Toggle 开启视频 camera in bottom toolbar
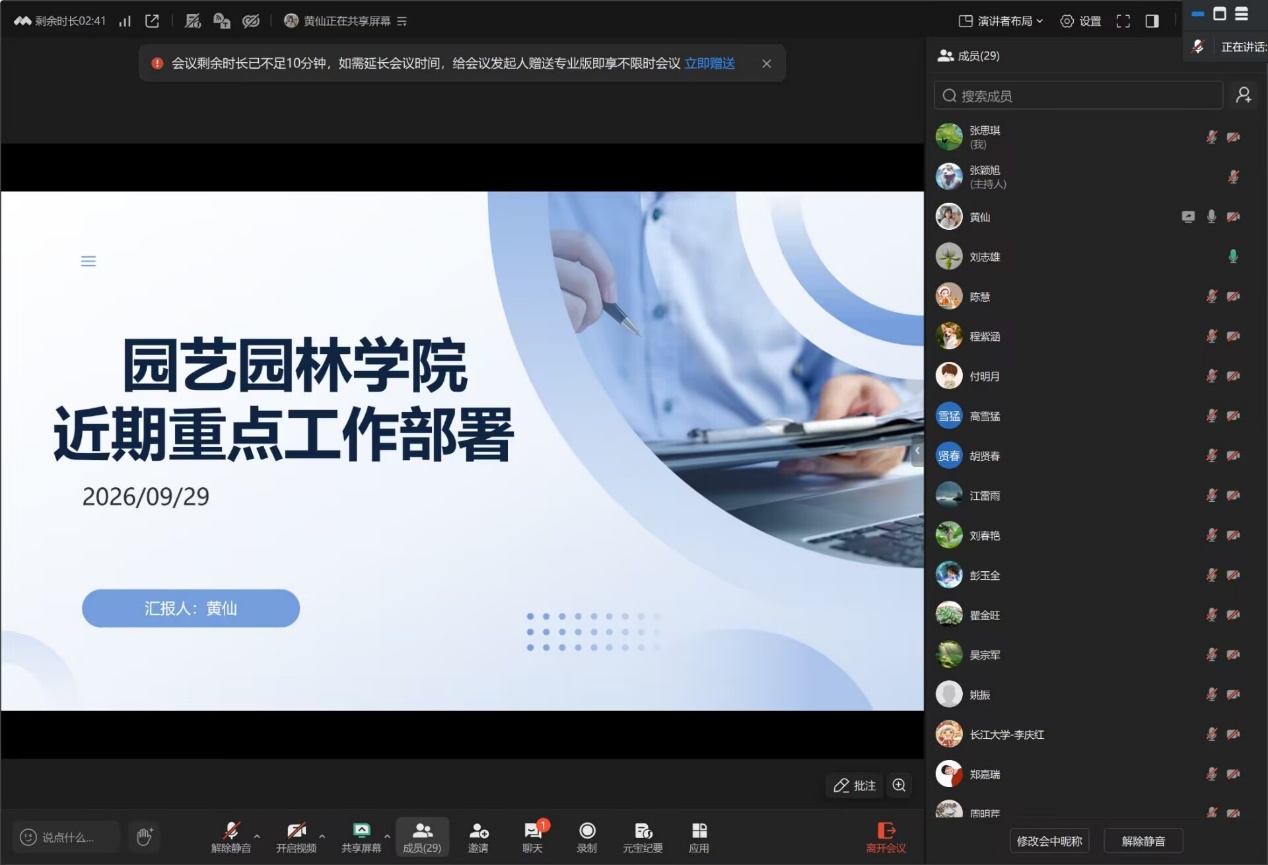The height and width of the screenshot is (865, 1268). 296,838
